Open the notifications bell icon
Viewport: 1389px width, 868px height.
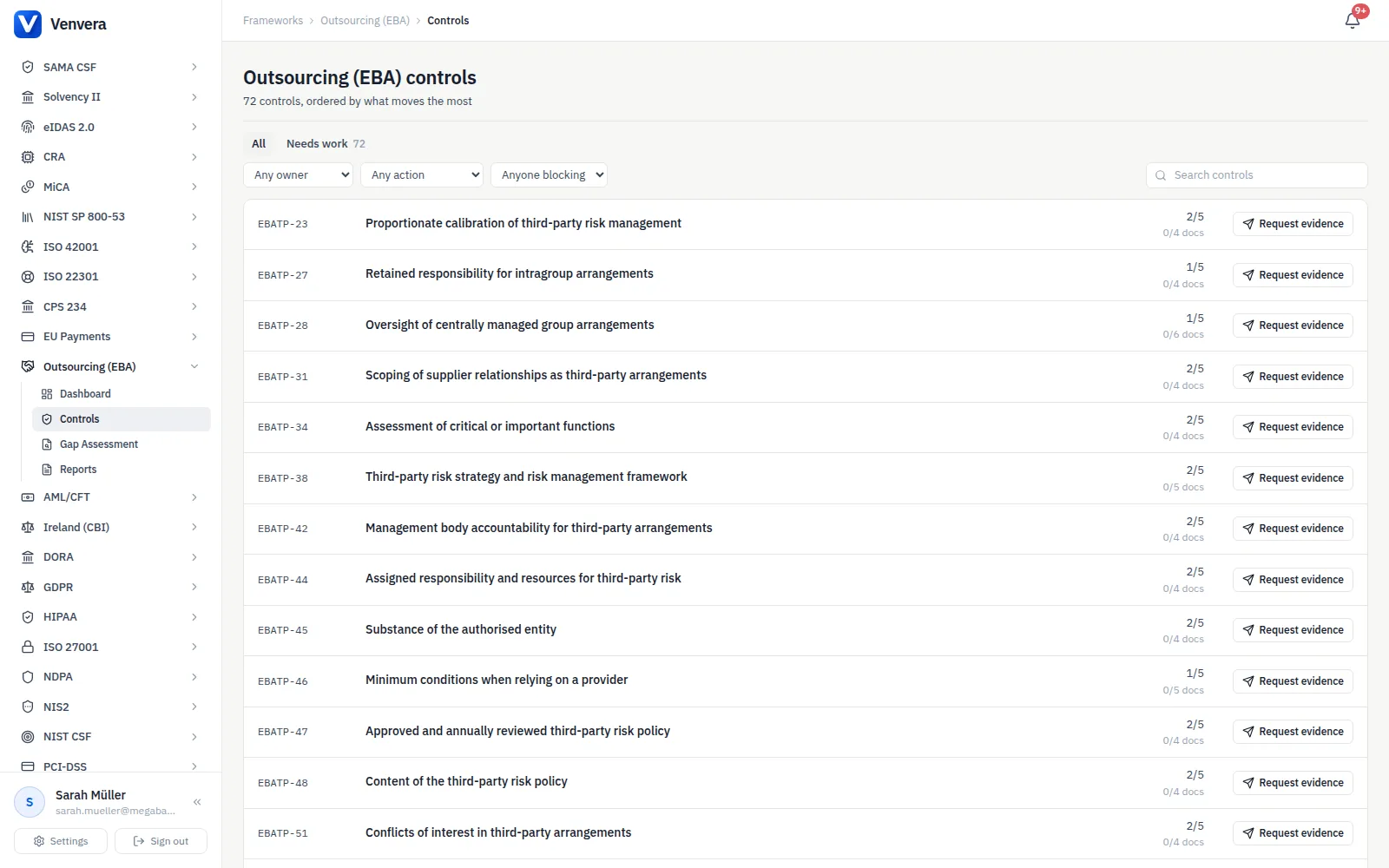1353,20
